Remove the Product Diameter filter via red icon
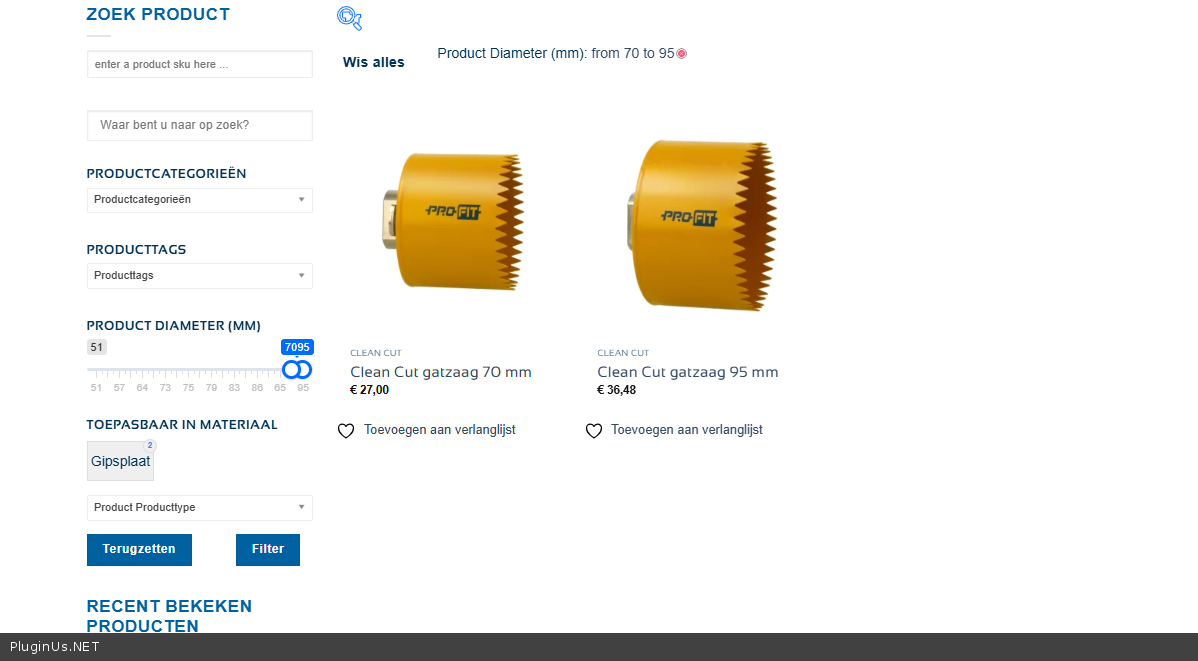Screen dimensions: 1198x661 682,54
